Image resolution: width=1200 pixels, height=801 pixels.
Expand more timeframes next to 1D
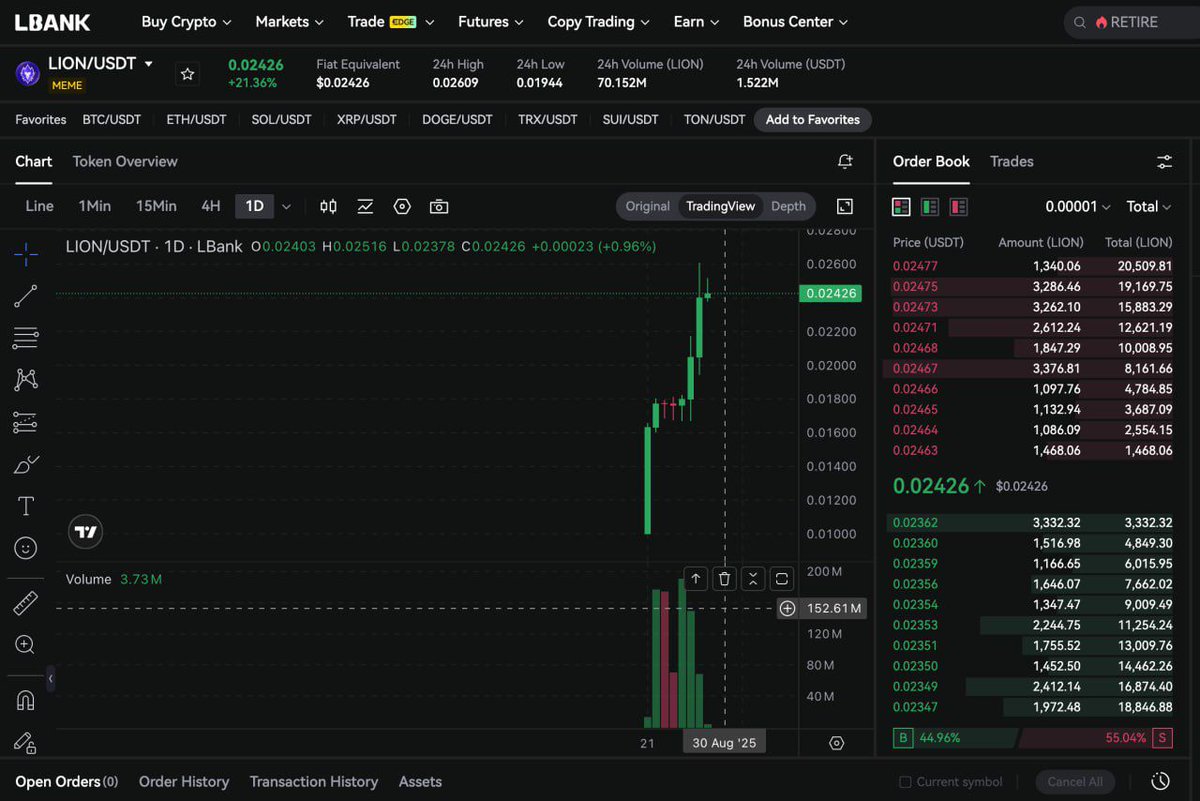tap(286, 206)
